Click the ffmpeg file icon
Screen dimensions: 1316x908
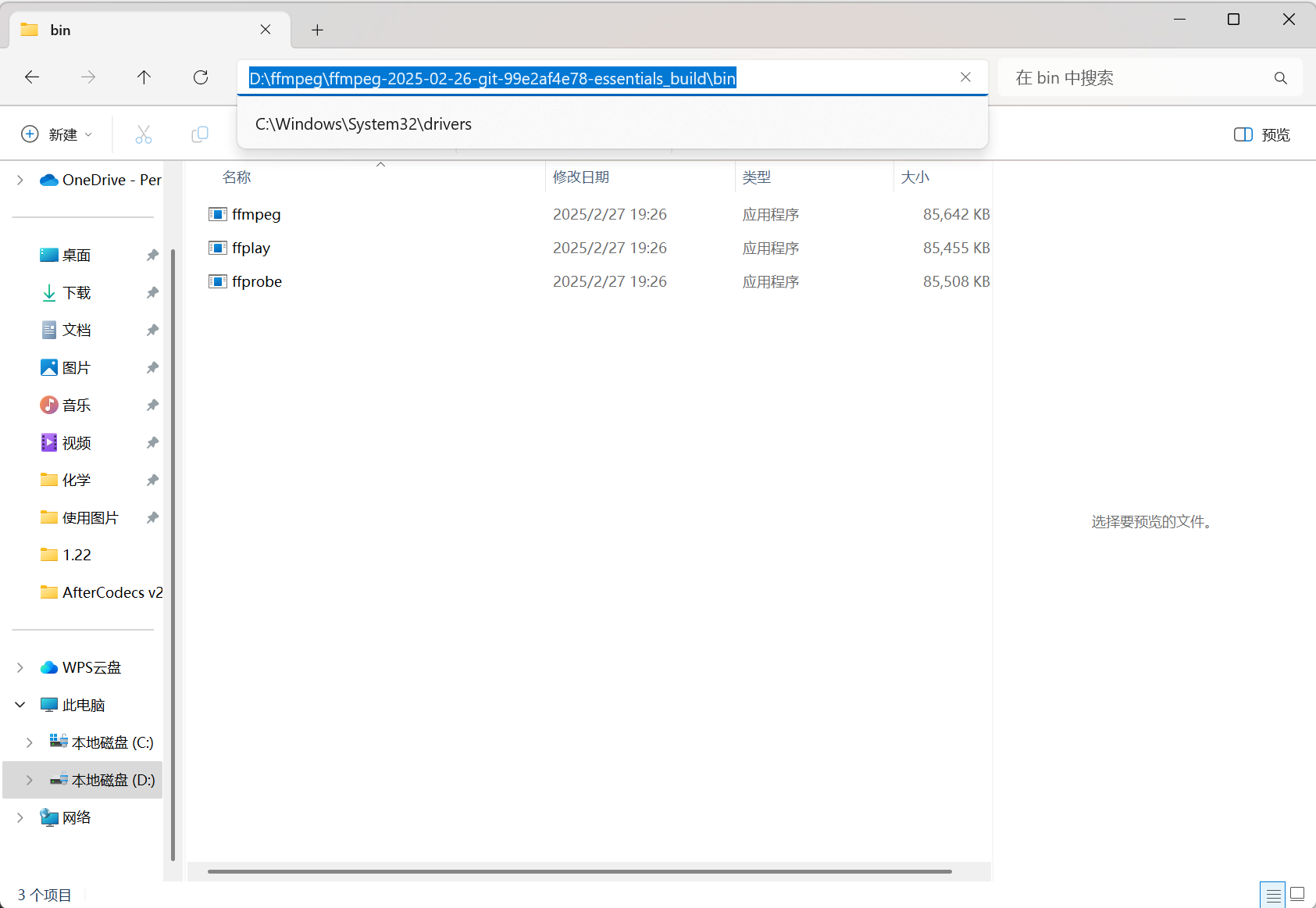[218, 214]
